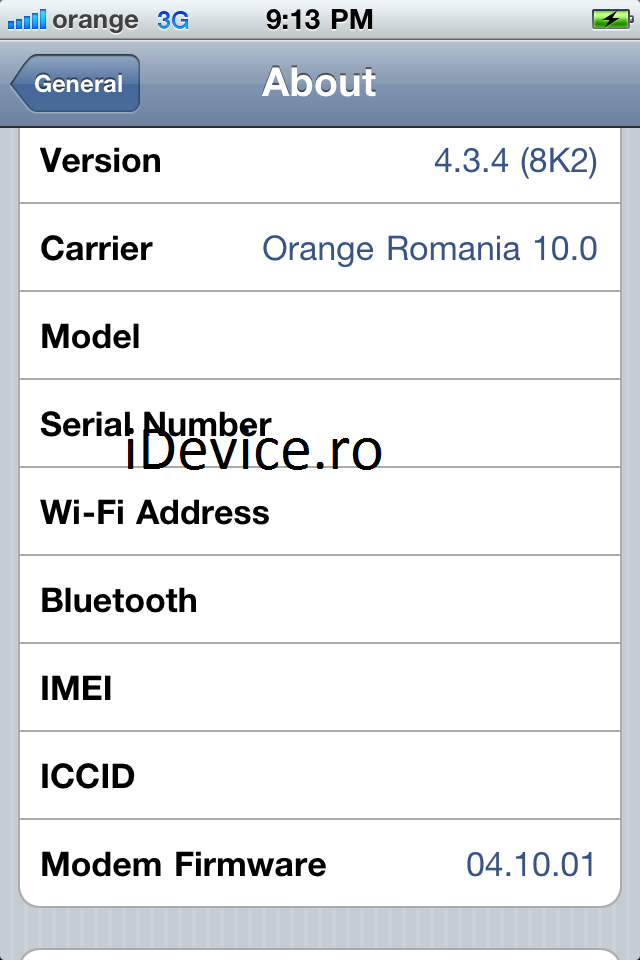This screenshot has height=960, width=640.
Task: Tap the orange carrier name in status bar
Action: (x=95, y=21)
